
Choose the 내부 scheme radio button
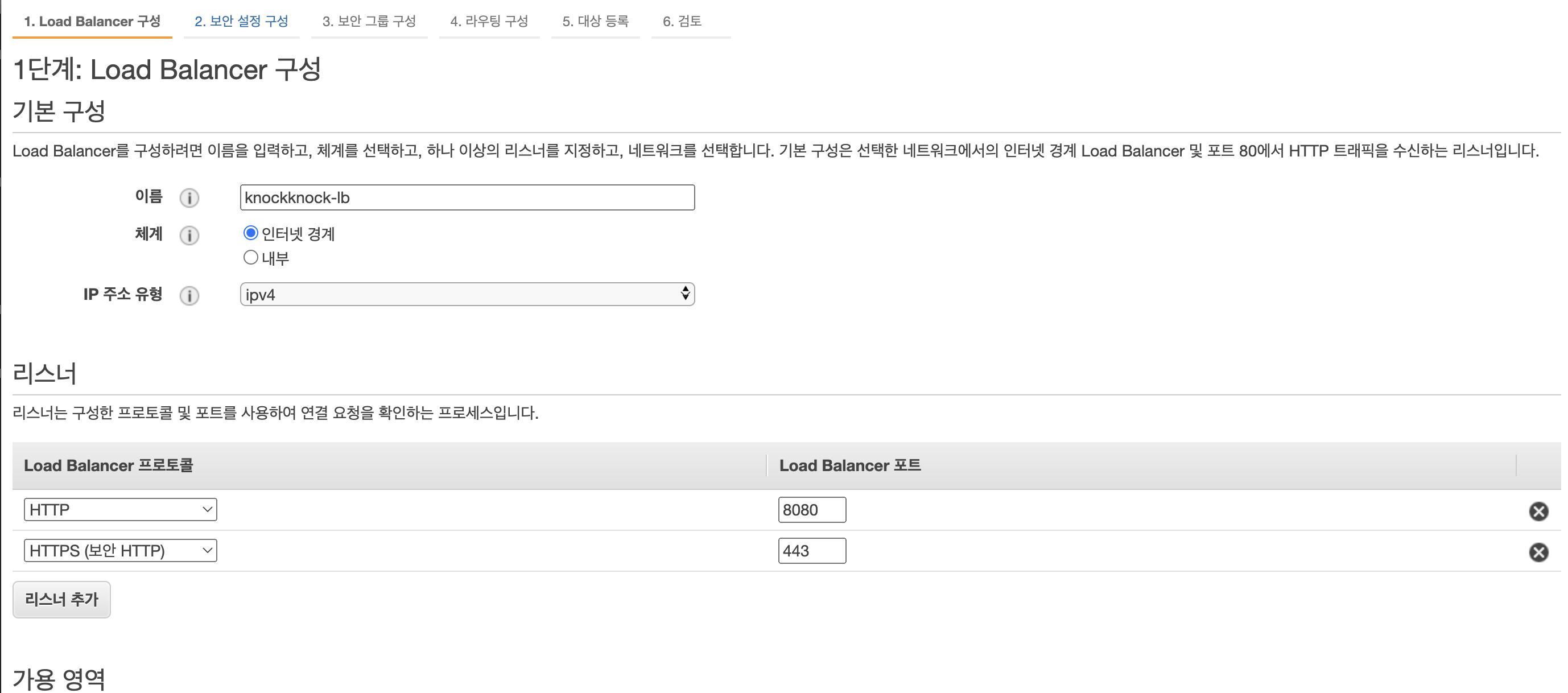click(x=251, y=258)
